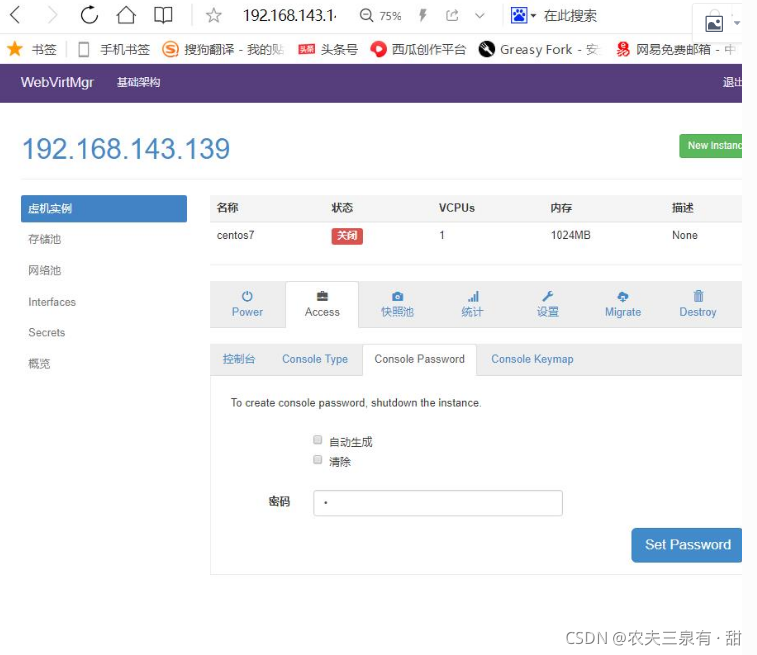Open 网络池 in the sidebar
The width and height of the screenshot is (757, 655).
click(x=44, y=270)
